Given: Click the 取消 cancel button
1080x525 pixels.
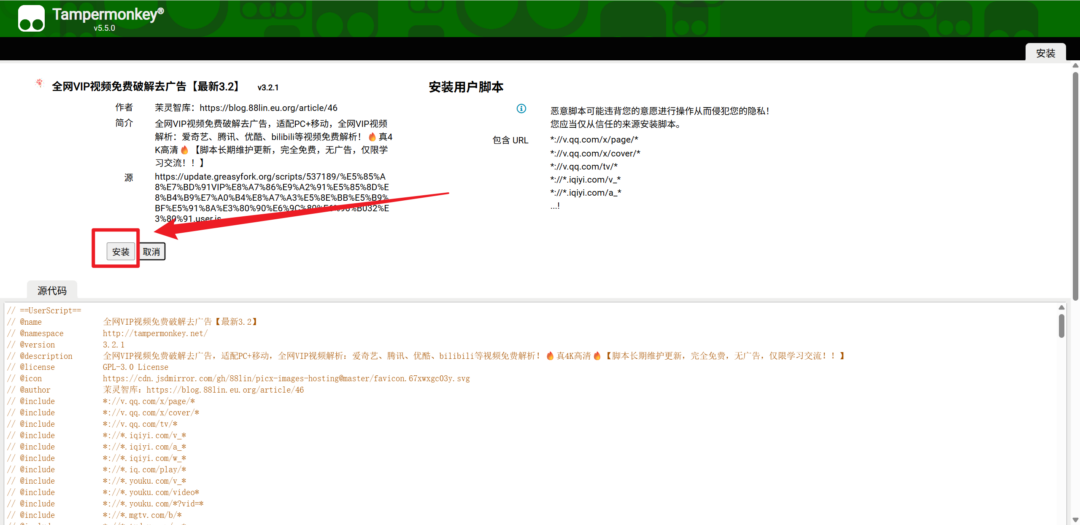Looking at the screenshot, I should 152,252.
